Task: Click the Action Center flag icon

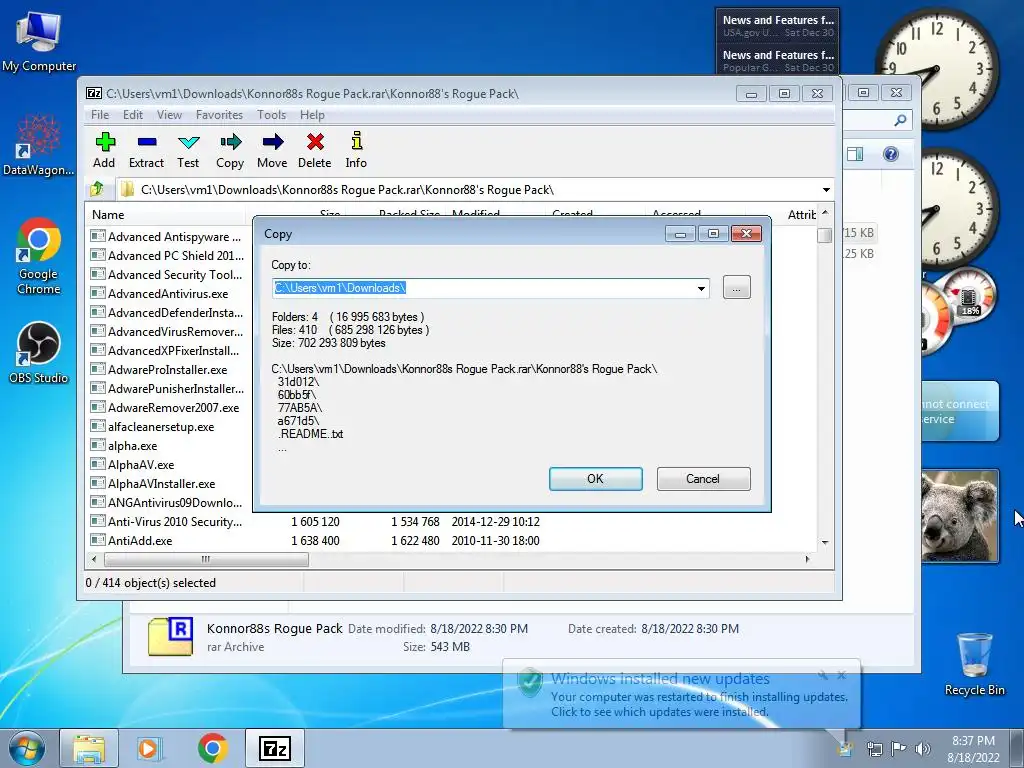Action: pyautogui.click(x=899, y=748)
